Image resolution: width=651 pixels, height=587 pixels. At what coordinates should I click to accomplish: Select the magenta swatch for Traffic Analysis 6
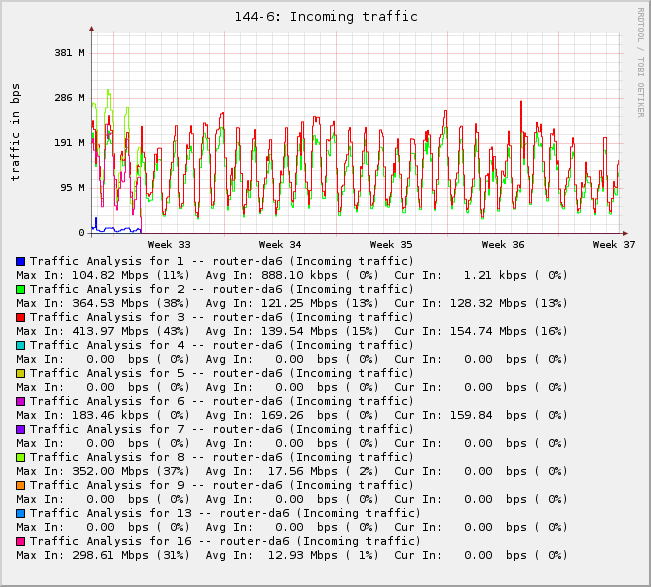coord(21,401)
